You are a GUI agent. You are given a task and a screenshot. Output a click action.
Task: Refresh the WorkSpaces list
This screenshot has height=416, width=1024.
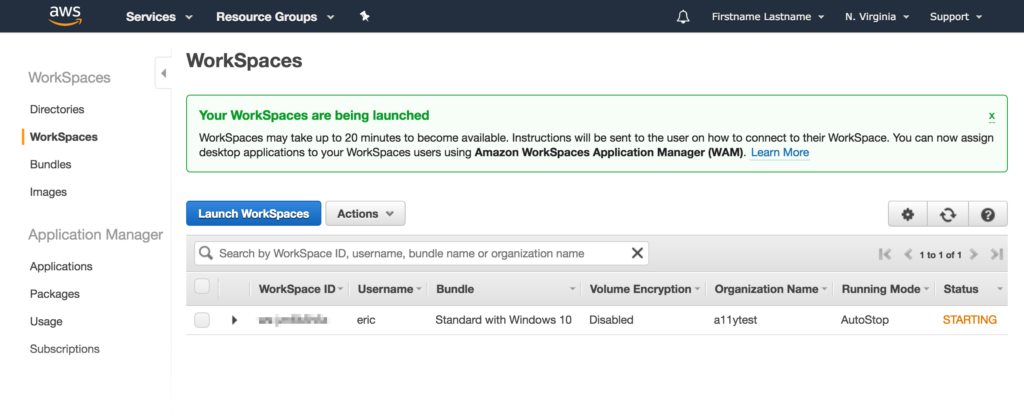[948, 214]
